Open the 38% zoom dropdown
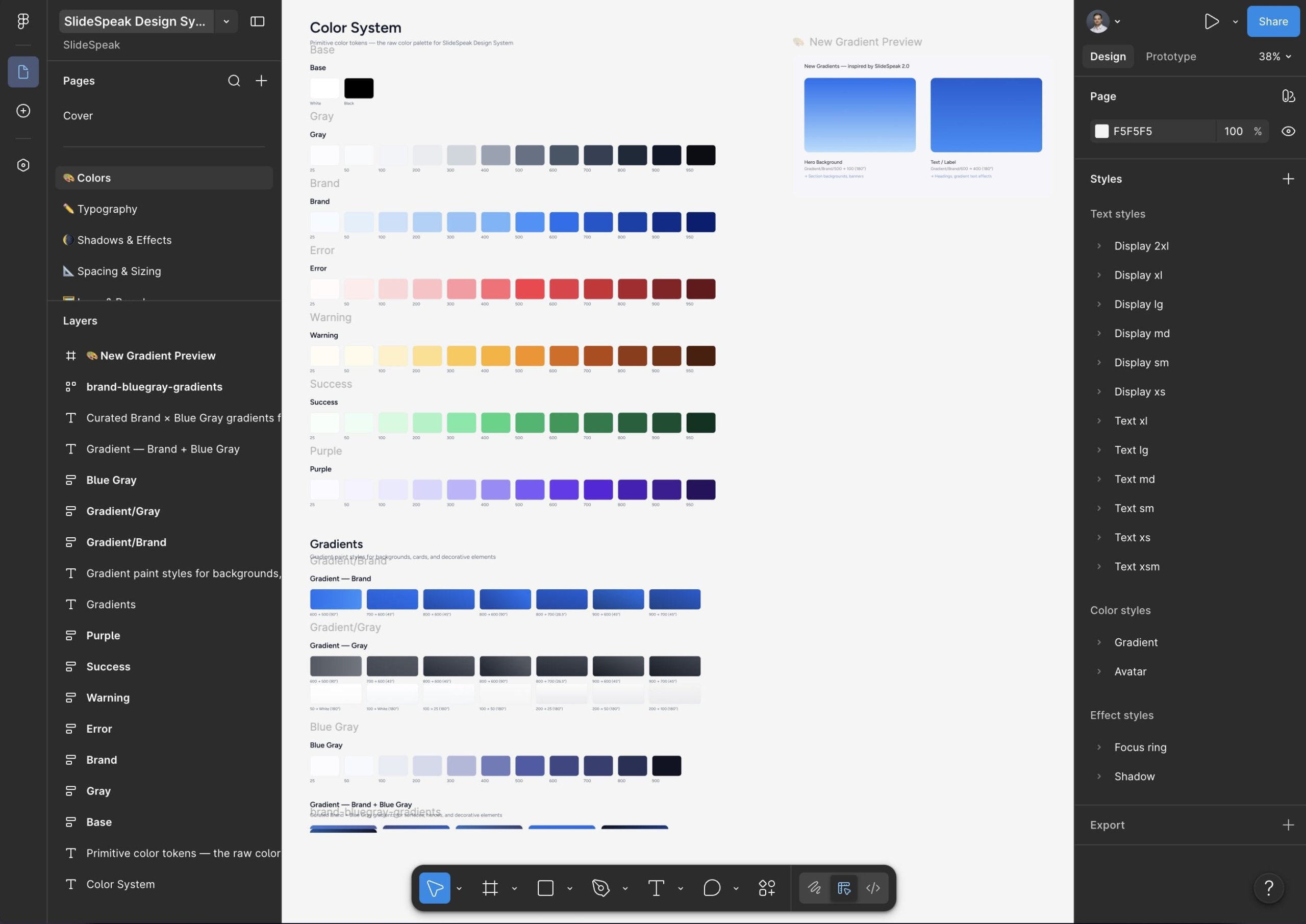Viewport: 1306px width, 924px height. point(1275,56)
